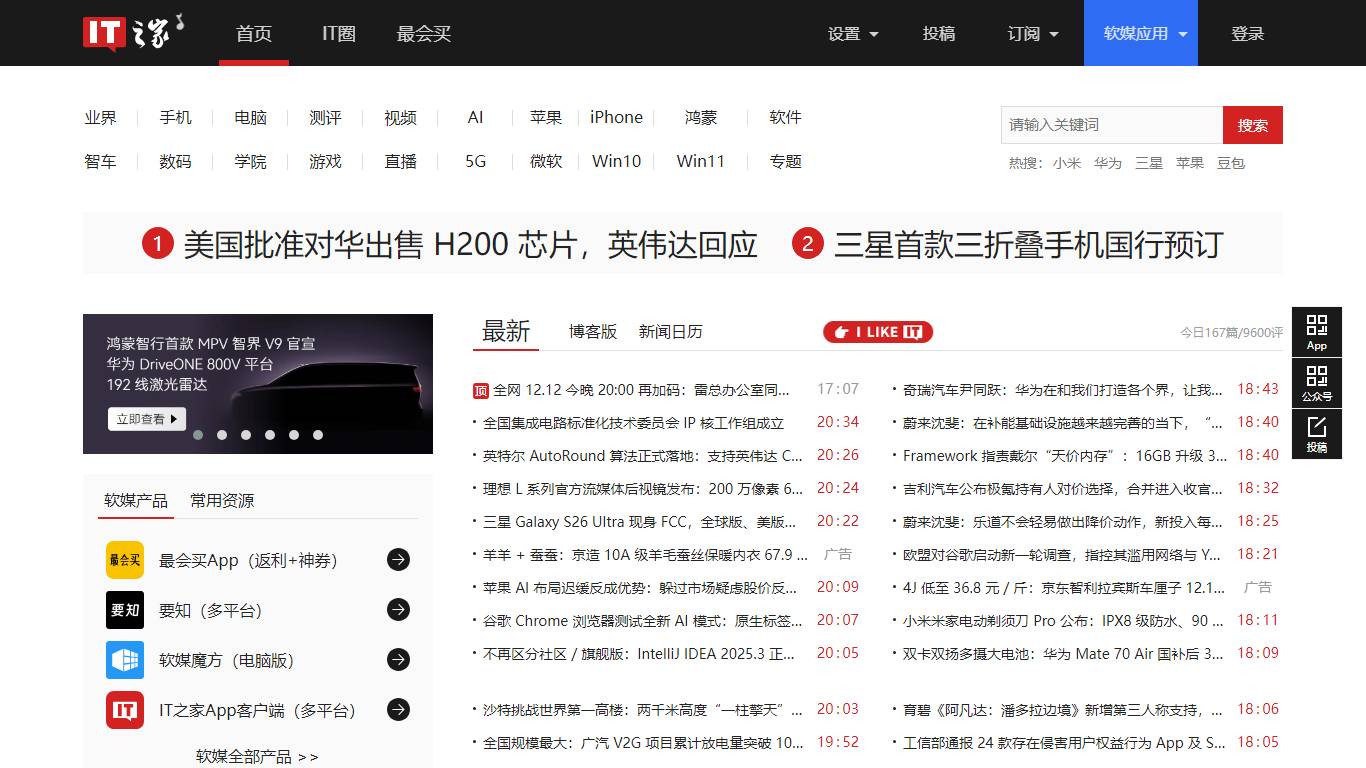Click the red 搜索 button

pos(1252,125)
